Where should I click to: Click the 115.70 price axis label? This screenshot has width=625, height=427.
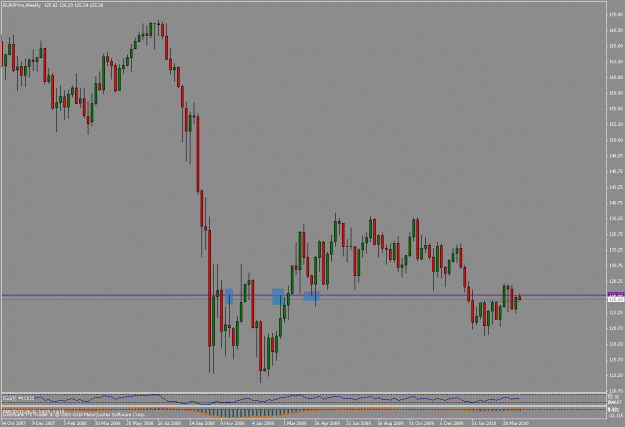point(616,360)
